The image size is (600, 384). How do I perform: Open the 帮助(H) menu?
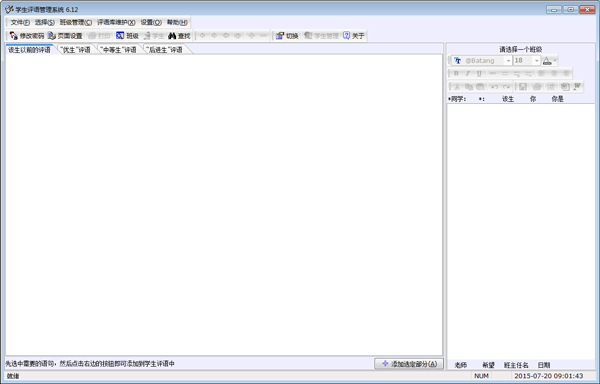[x=177, y=22]
